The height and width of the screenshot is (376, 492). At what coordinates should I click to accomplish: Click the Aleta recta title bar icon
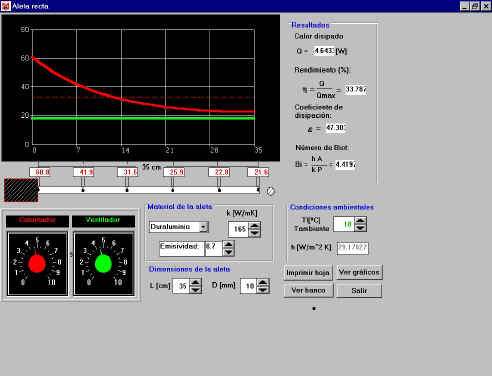[x=6, y=6]
